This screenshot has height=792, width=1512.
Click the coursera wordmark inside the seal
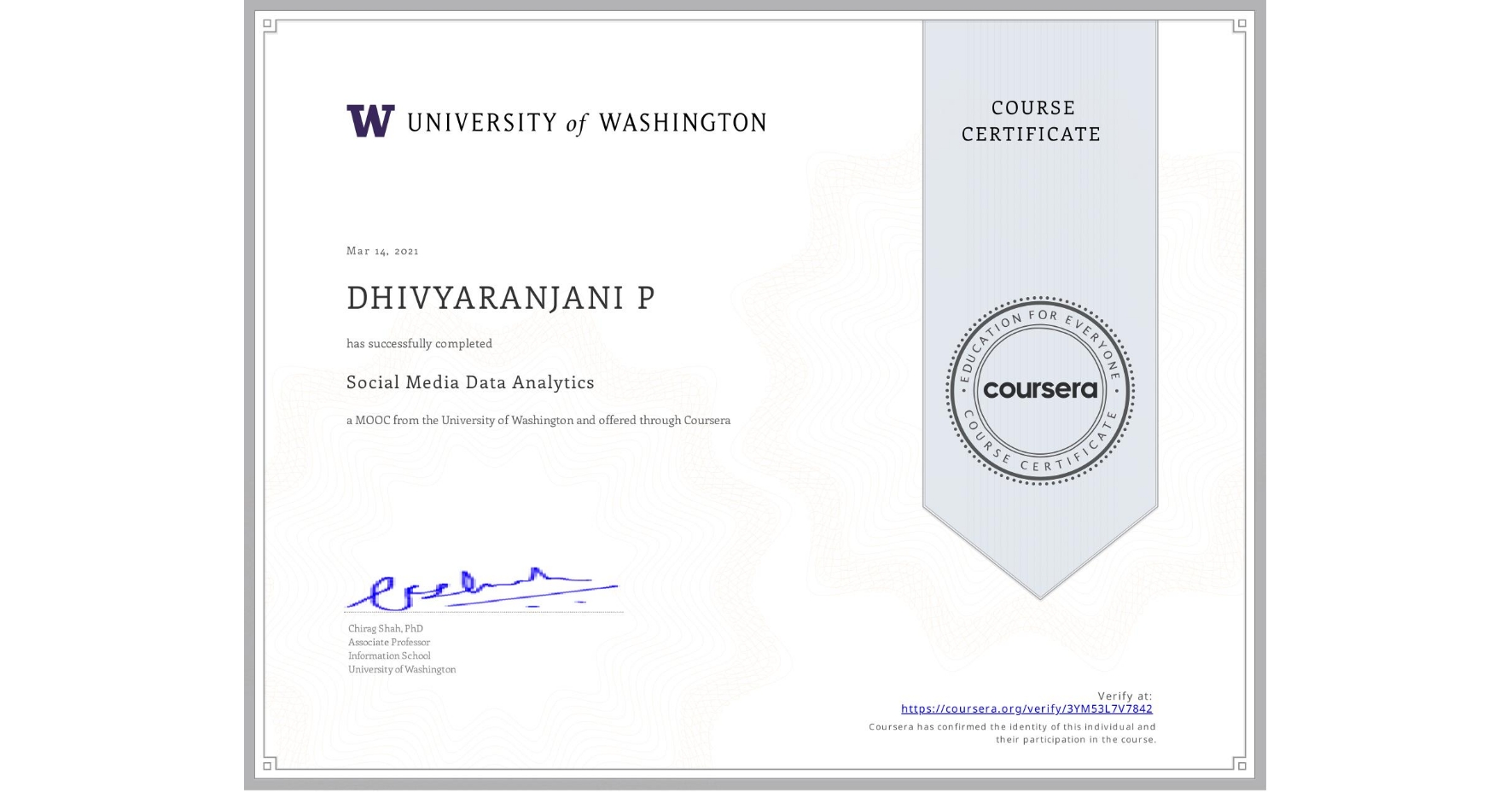tap(1040, 390)
